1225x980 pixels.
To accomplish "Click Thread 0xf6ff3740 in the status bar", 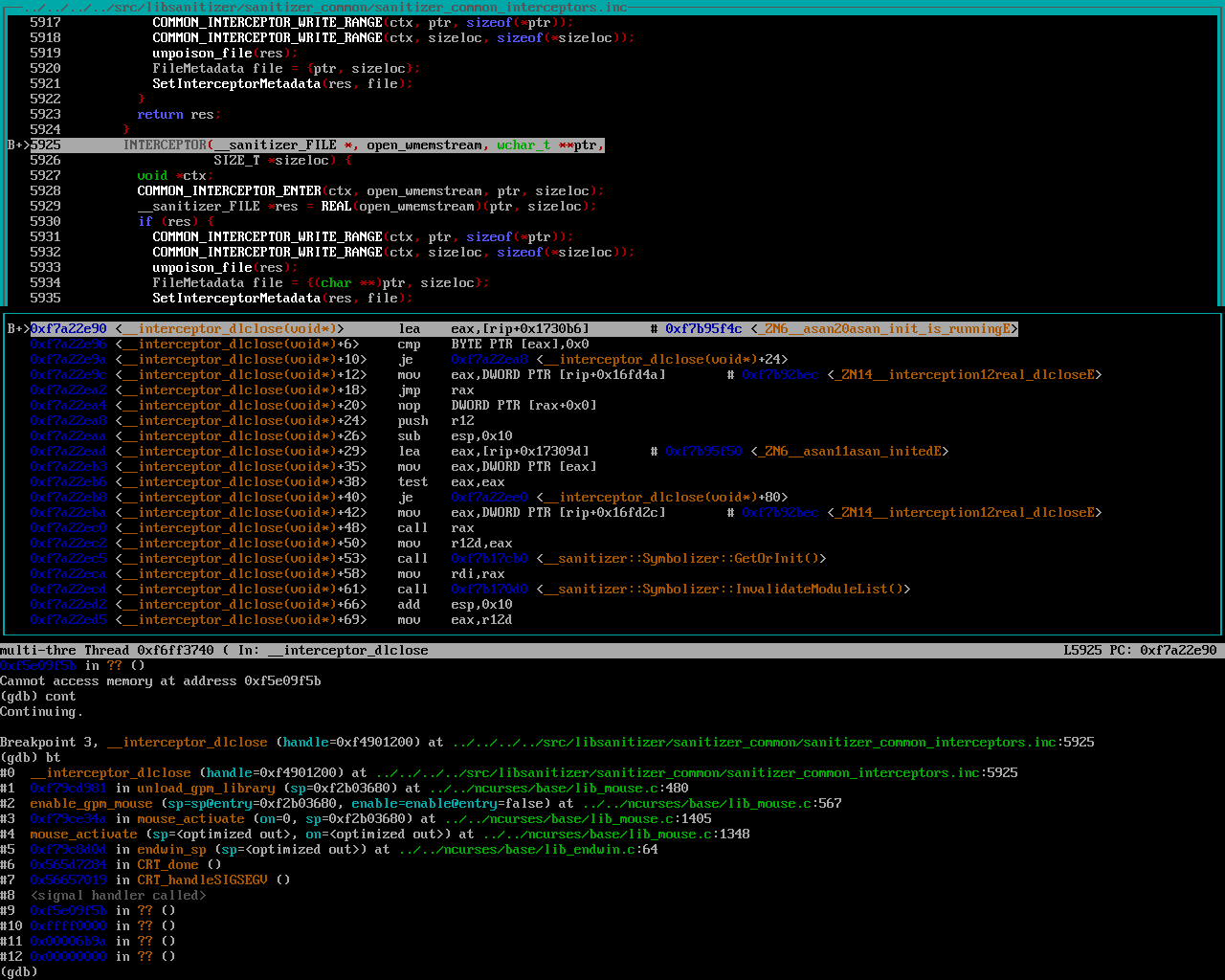I will pos(148,651).
